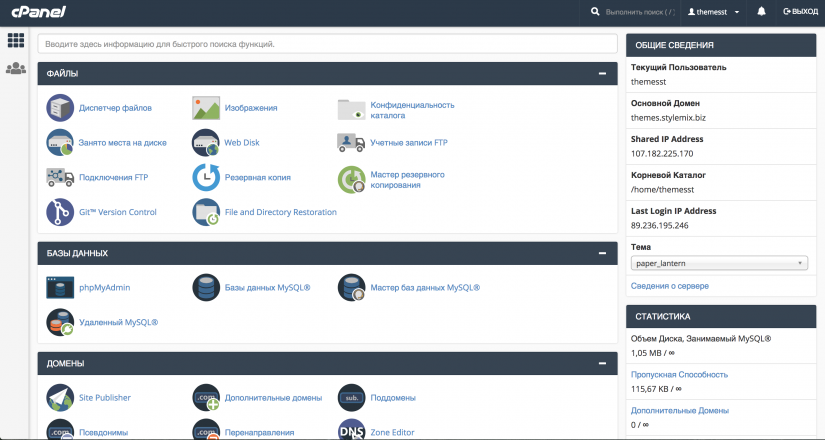Open the Zone Editor text link

pos(392,432)
